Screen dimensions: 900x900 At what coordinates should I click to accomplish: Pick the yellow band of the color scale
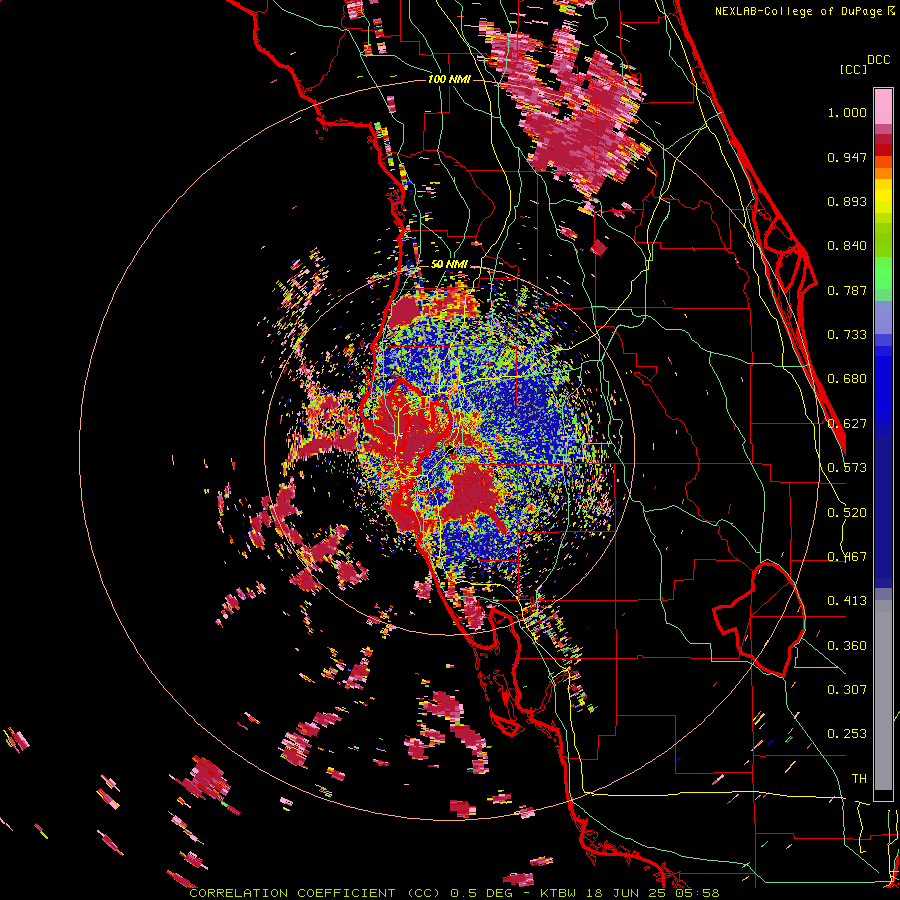(883, 197)
